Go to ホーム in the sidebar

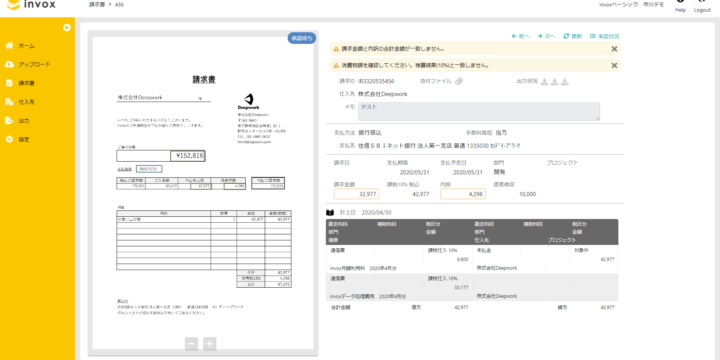point(26,46)
